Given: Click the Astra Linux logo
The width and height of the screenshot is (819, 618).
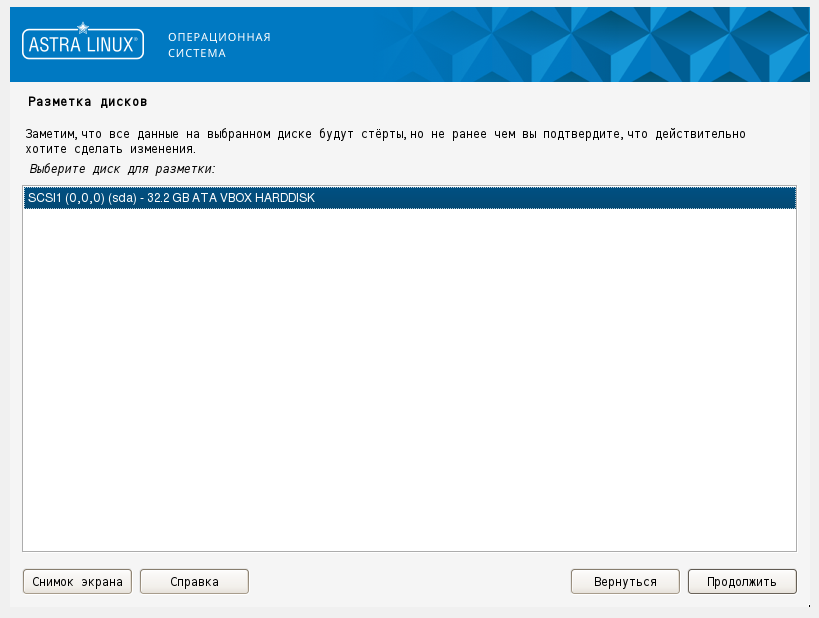Looking at the screenshot, I should [83, 41].
